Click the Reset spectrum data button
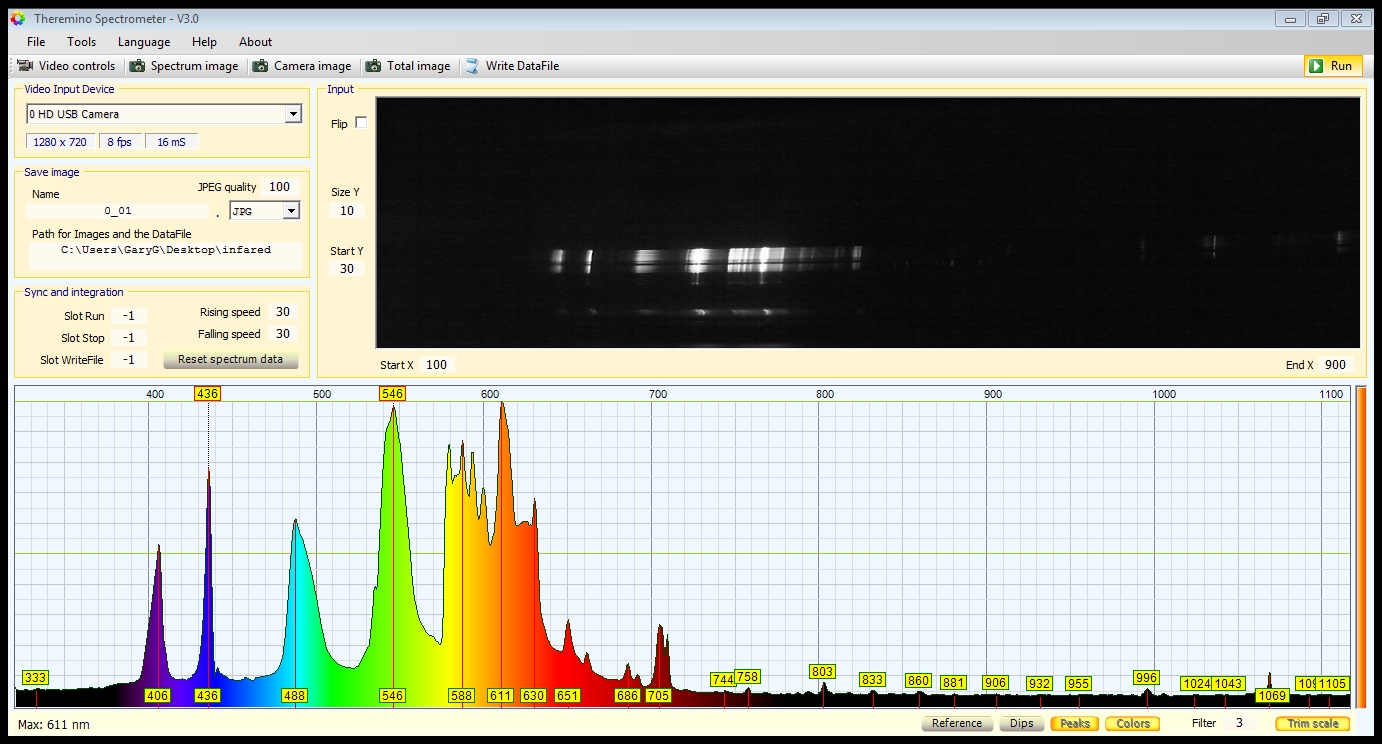The image size is (1382, 744). pos(230,360)
